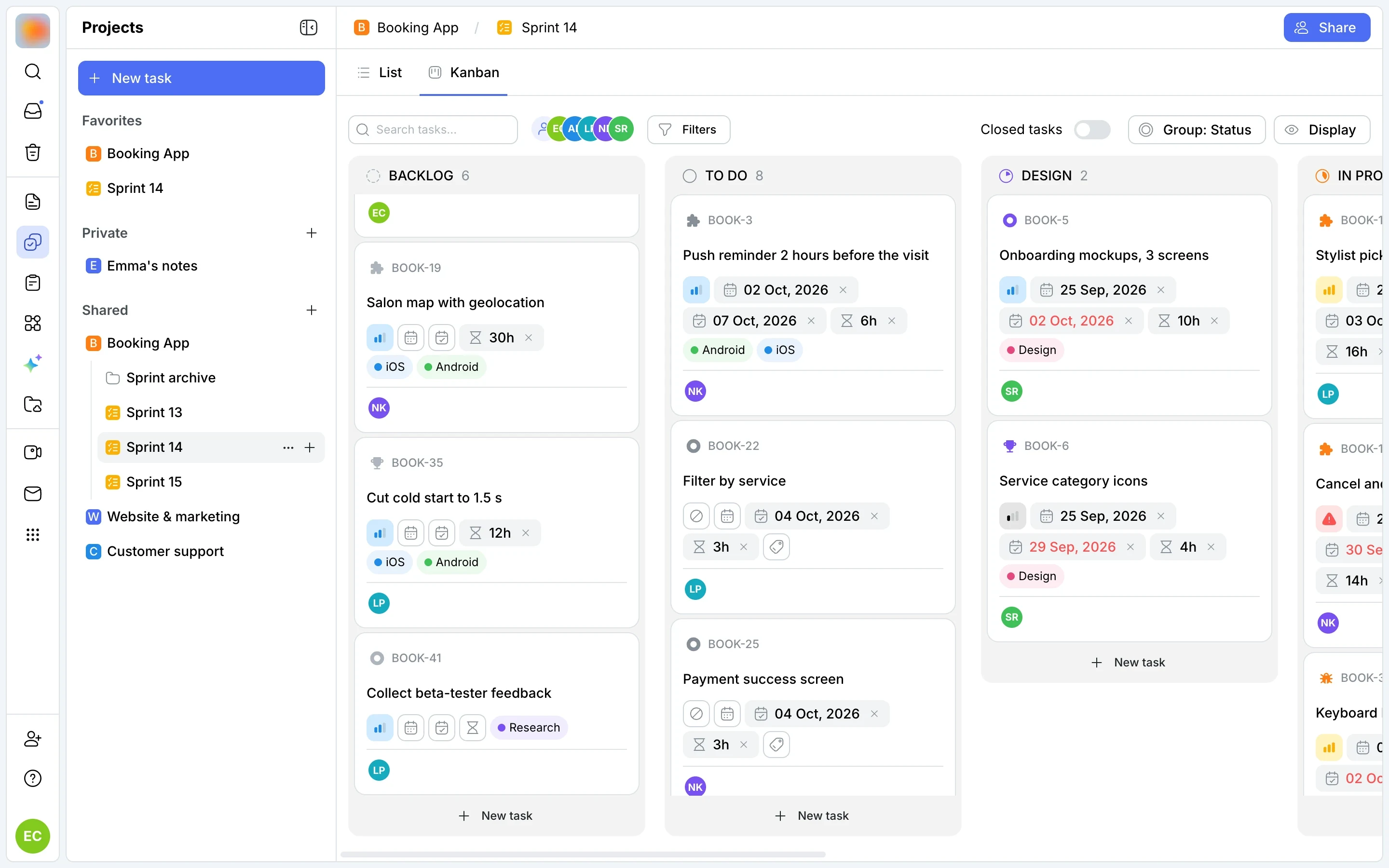Click the blue New task button

(x=202, y=78)
